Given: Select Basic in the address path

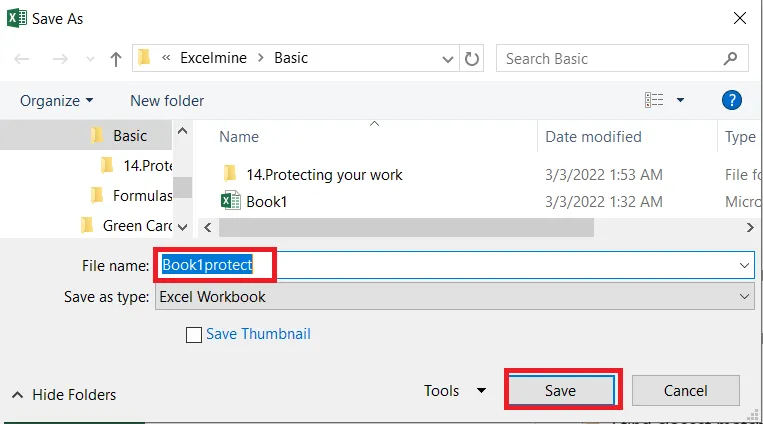Looking at the screenshot, I should pos(291,58).
